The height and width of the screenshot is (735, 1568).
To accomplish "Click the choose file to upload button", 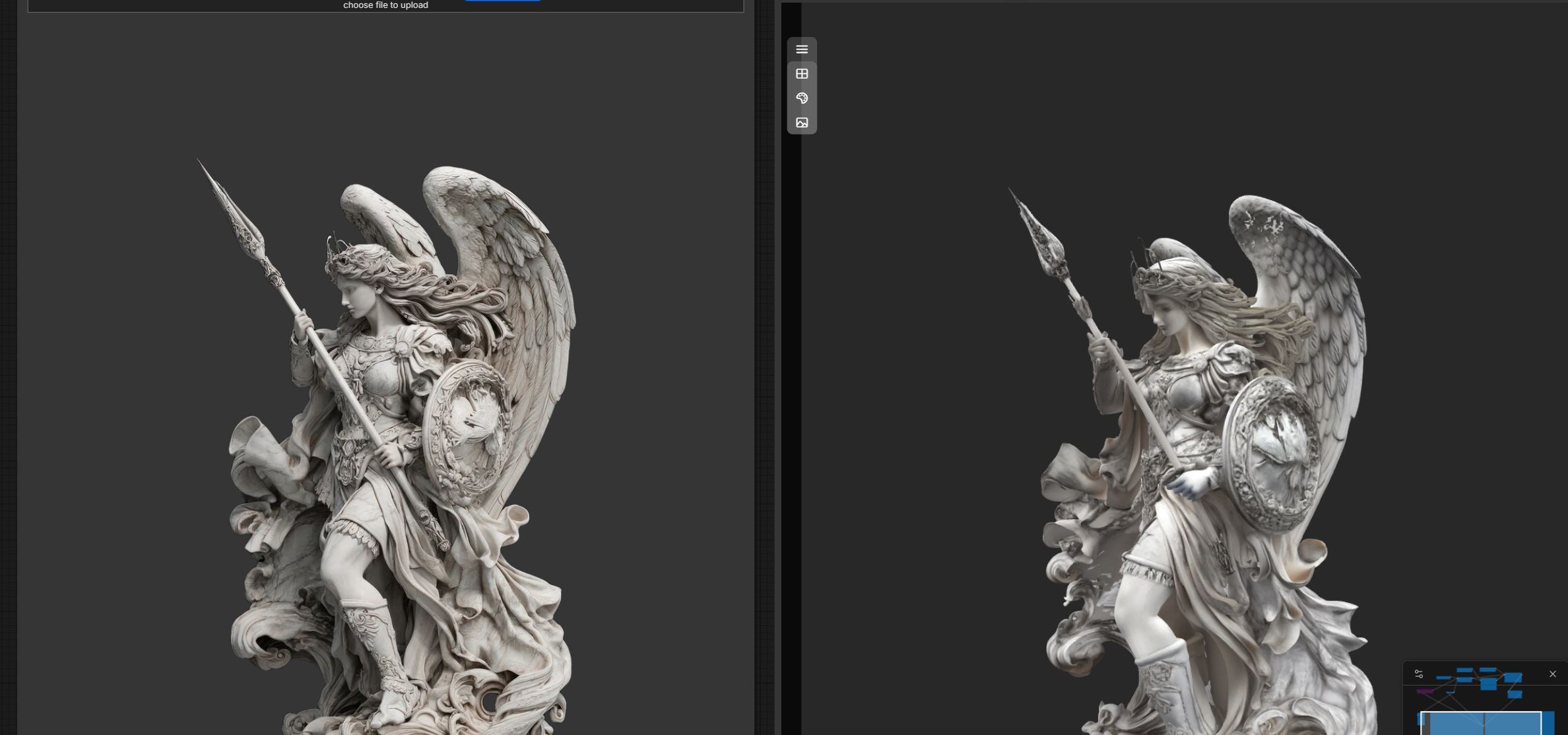I will click(385, 5).
